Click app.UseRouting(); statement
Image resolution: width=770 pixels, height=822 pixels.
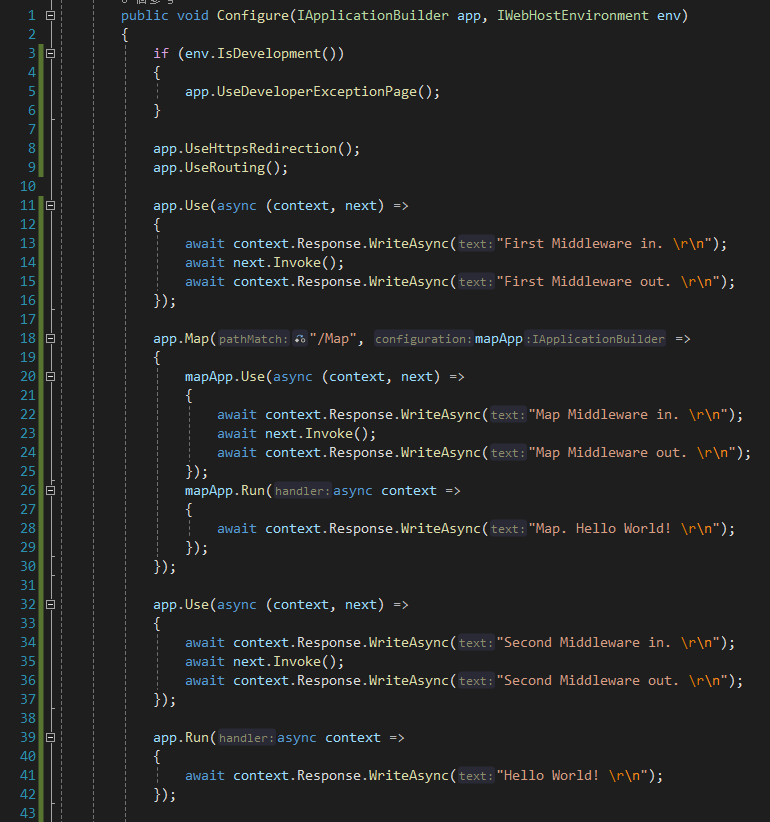point(221,168)
